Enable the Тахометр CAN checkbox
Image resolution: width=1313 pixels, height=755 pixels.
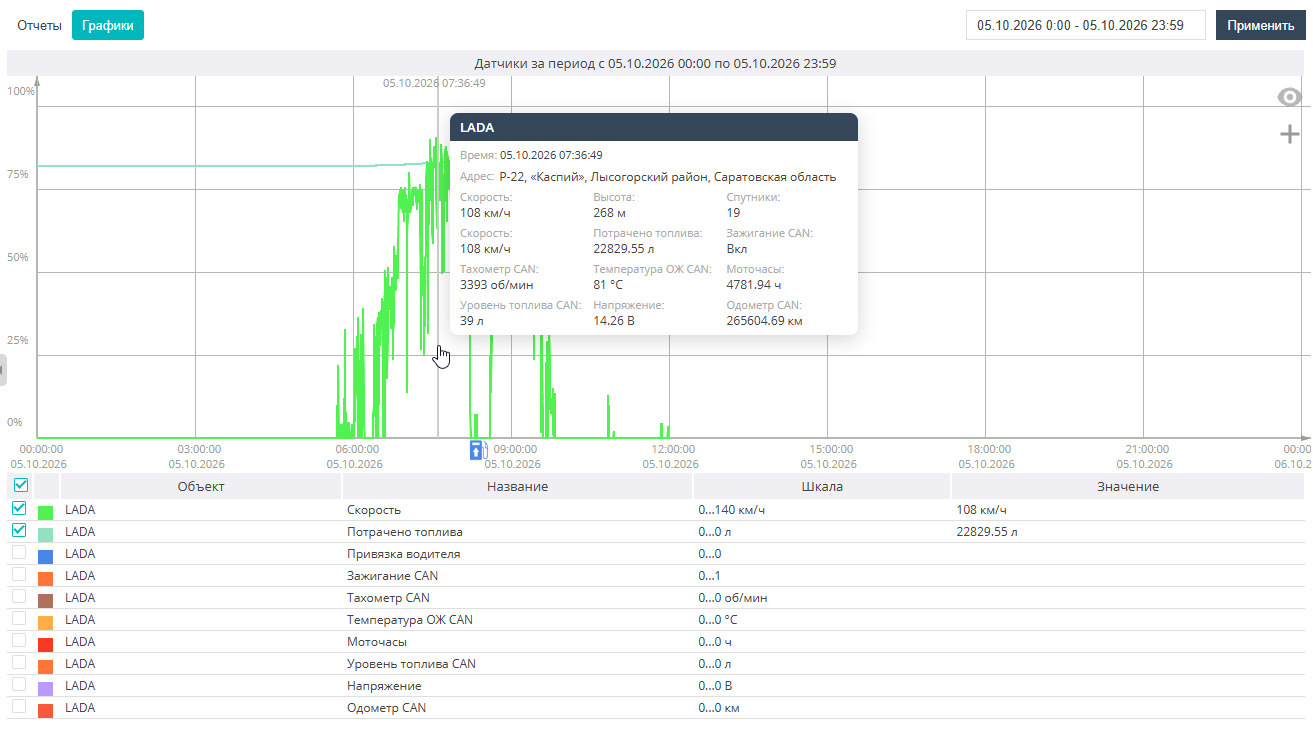pos(19,596)
